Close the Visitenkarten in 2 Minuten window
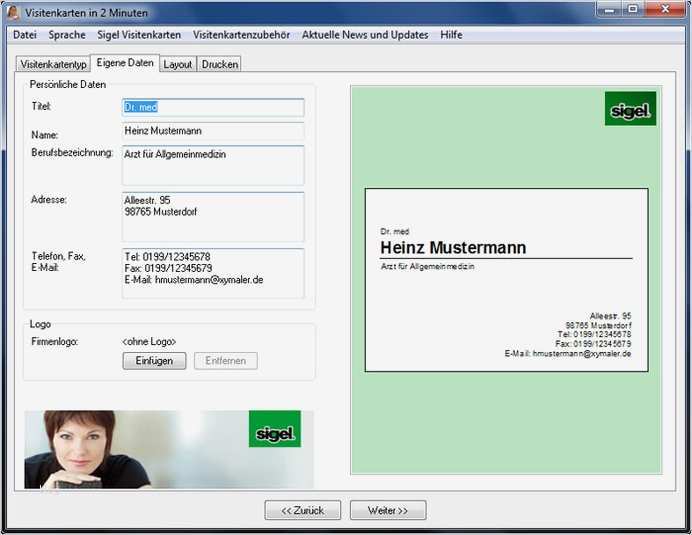This screenshot has width=692, height=535. 666,9
